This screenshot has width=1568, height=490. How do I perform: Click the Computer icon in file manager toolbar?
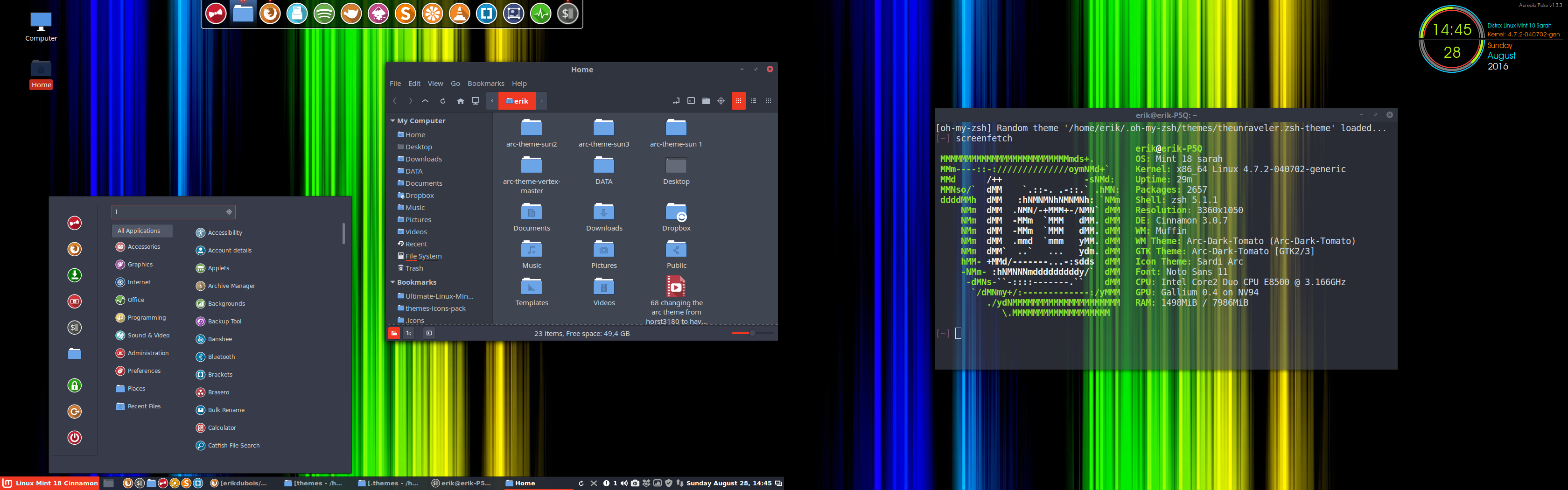tap(476, 101)
